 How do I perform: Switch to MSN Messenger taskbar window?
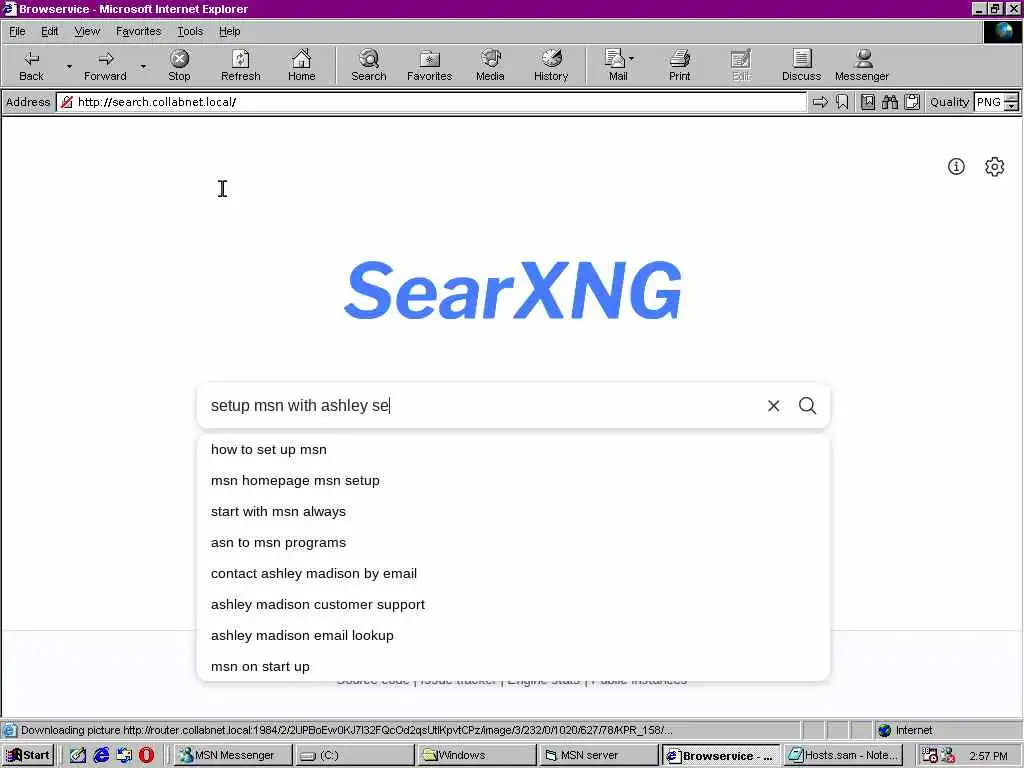point(233,755)
